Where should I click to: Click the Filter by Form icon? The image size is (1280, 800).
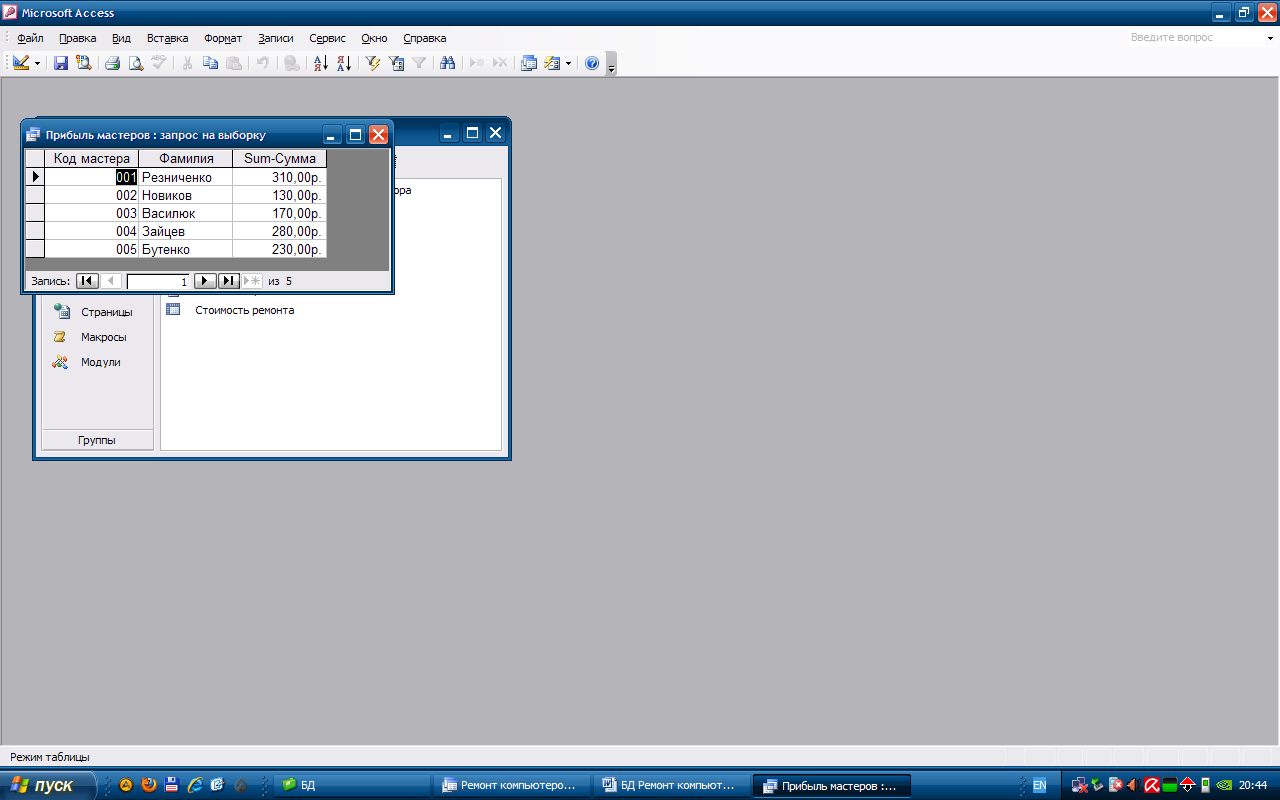point(397,63)
